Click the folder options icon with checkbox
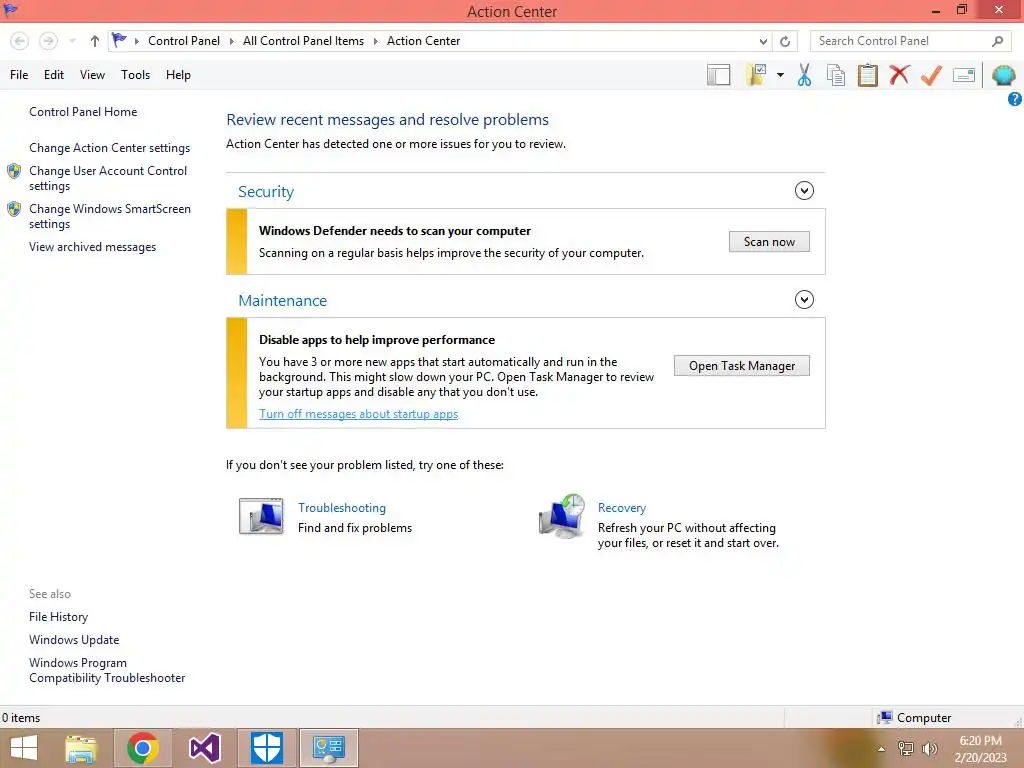1024x768 pixels. pos(756,75)
